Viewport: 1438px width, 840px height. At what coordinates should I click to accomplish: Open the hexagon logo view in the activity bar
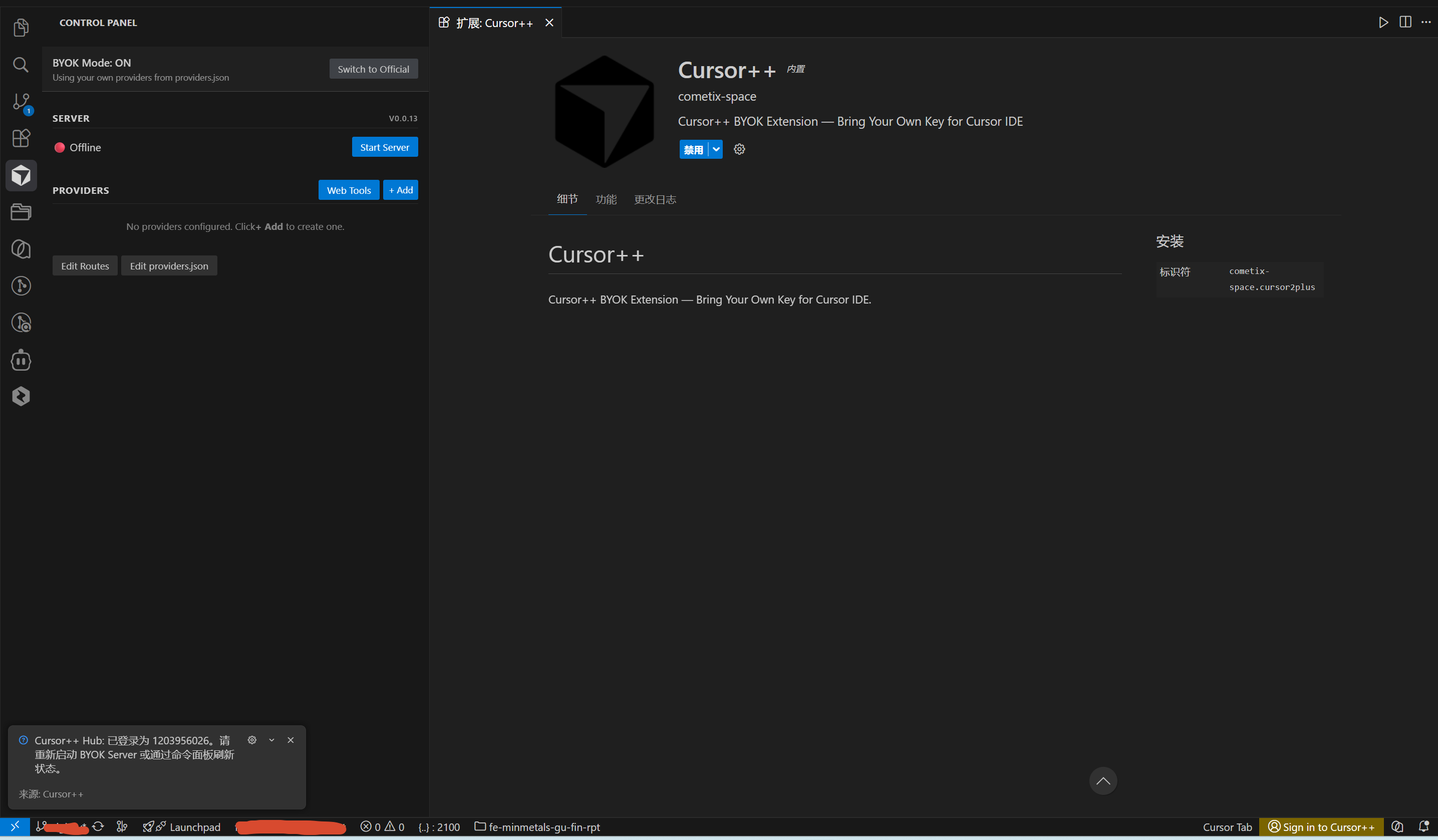(21, 396)
